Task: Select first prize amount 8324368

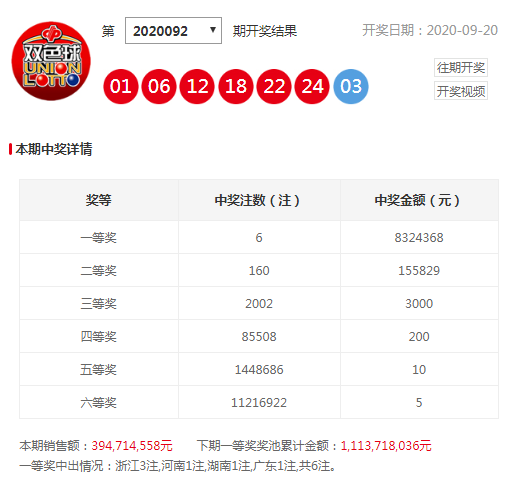Action: pos(419,238)
